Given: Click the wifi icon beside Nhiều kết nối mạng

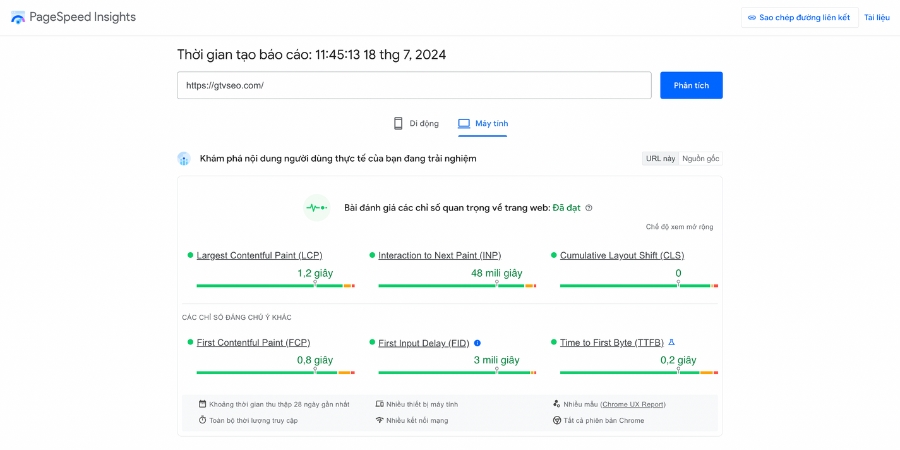Looking at the screenshot, I should click(x=379, y=420).
